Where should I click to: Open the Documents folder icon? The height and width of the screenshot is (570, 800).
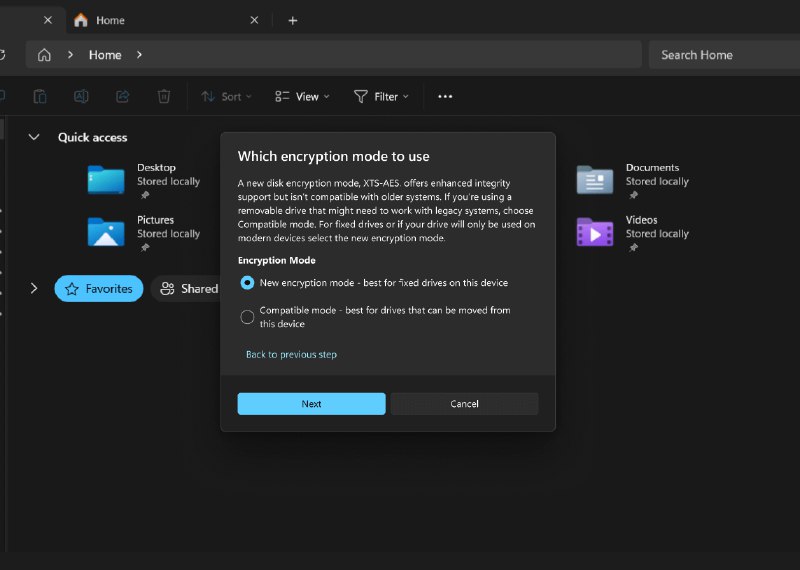click(x=595, y=180)
